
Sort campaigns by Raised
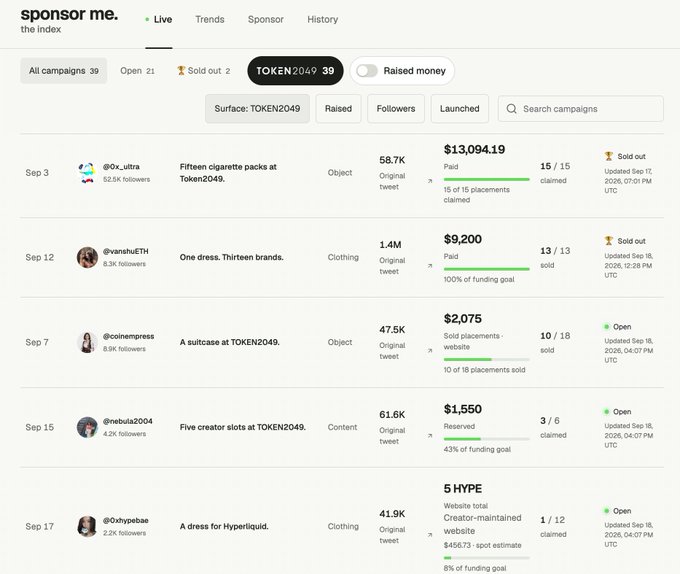338,109
